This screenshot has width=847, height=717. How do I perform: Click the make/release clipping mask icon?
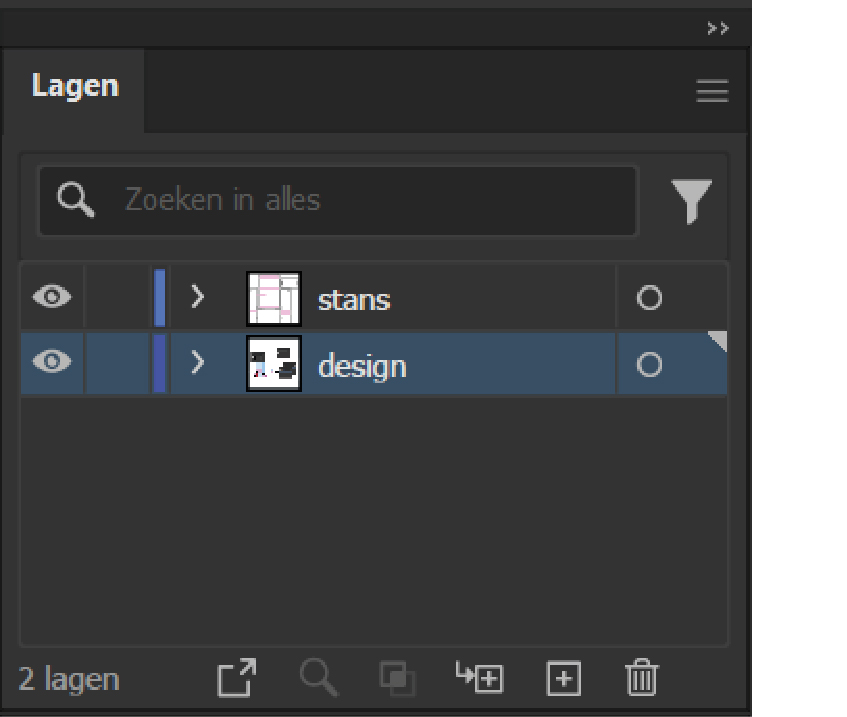pos(397,678)
